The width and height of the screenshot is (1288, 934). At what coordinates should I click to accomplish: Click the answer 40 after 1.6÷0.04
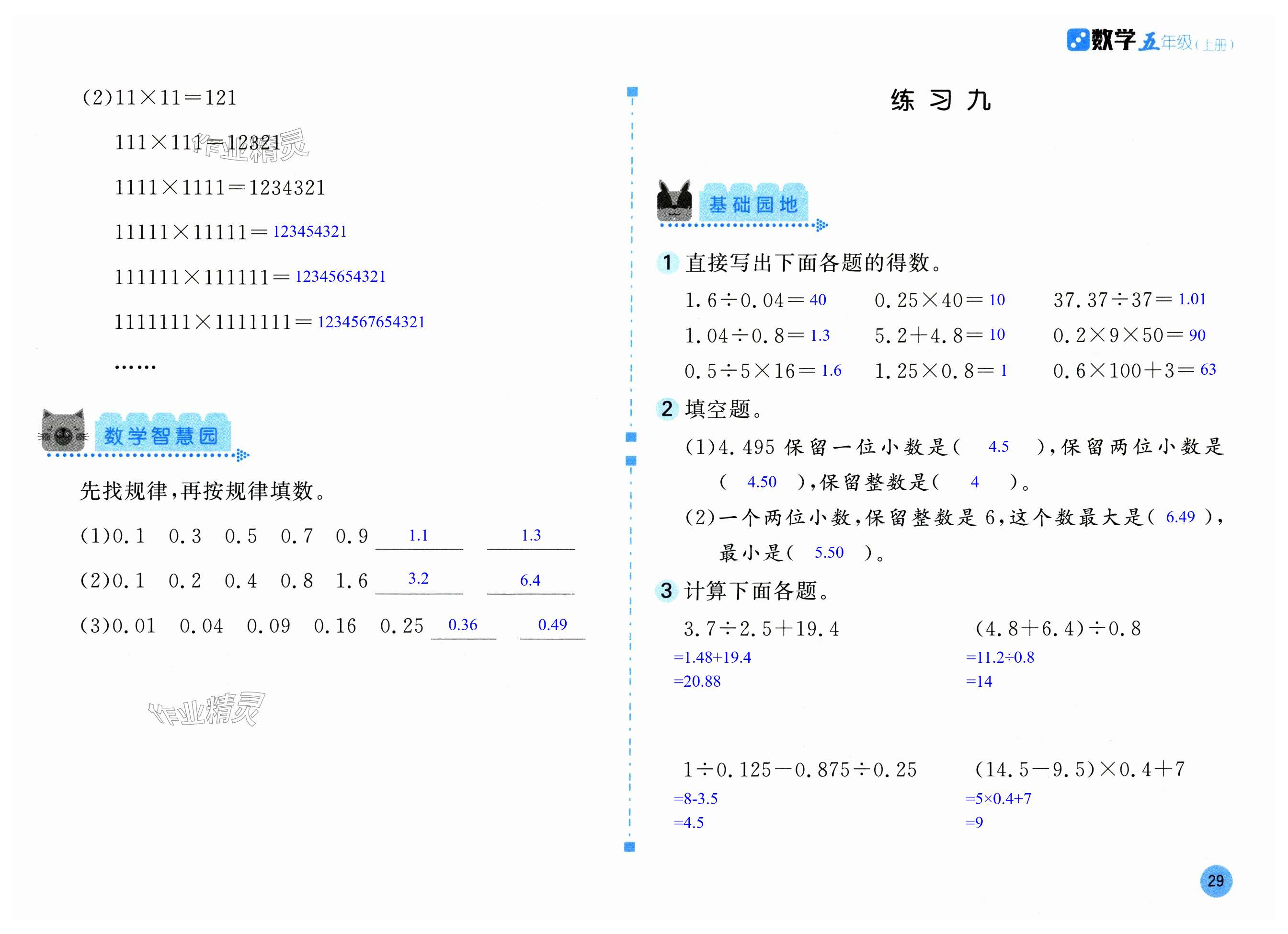click(818, 300)
